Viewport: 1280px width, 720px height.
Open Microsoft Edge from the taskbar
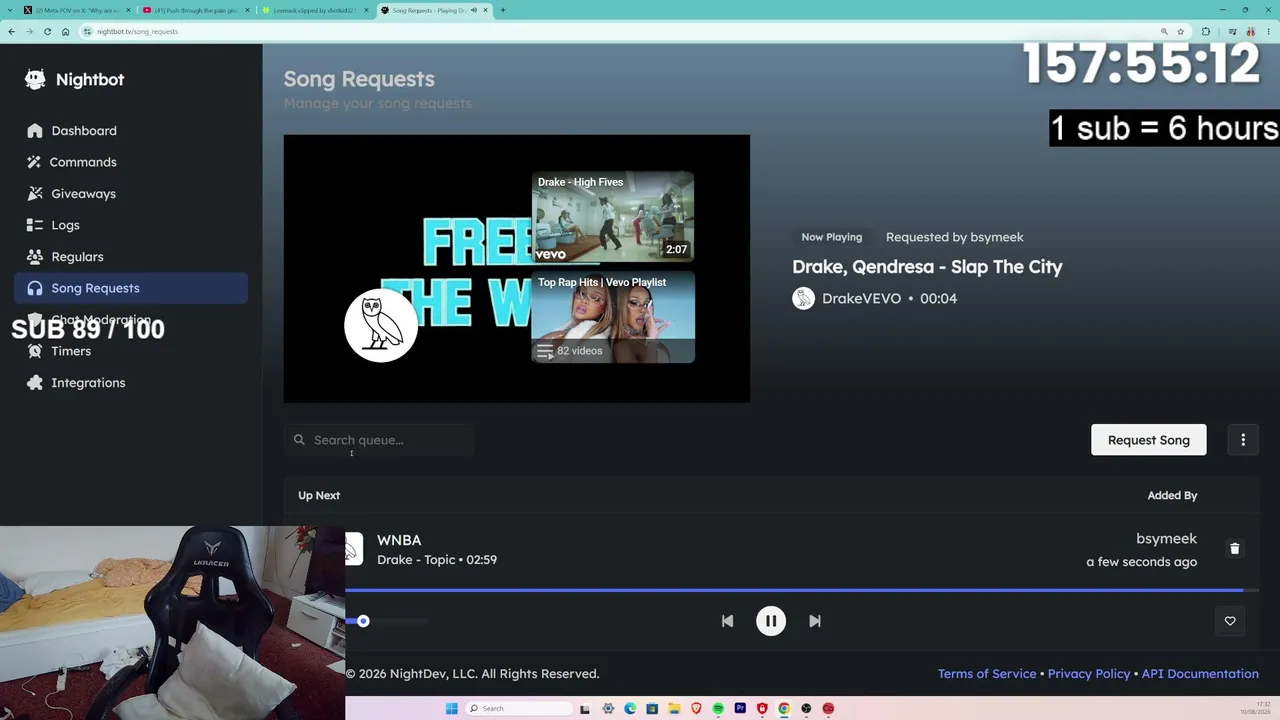coord(630,709)
